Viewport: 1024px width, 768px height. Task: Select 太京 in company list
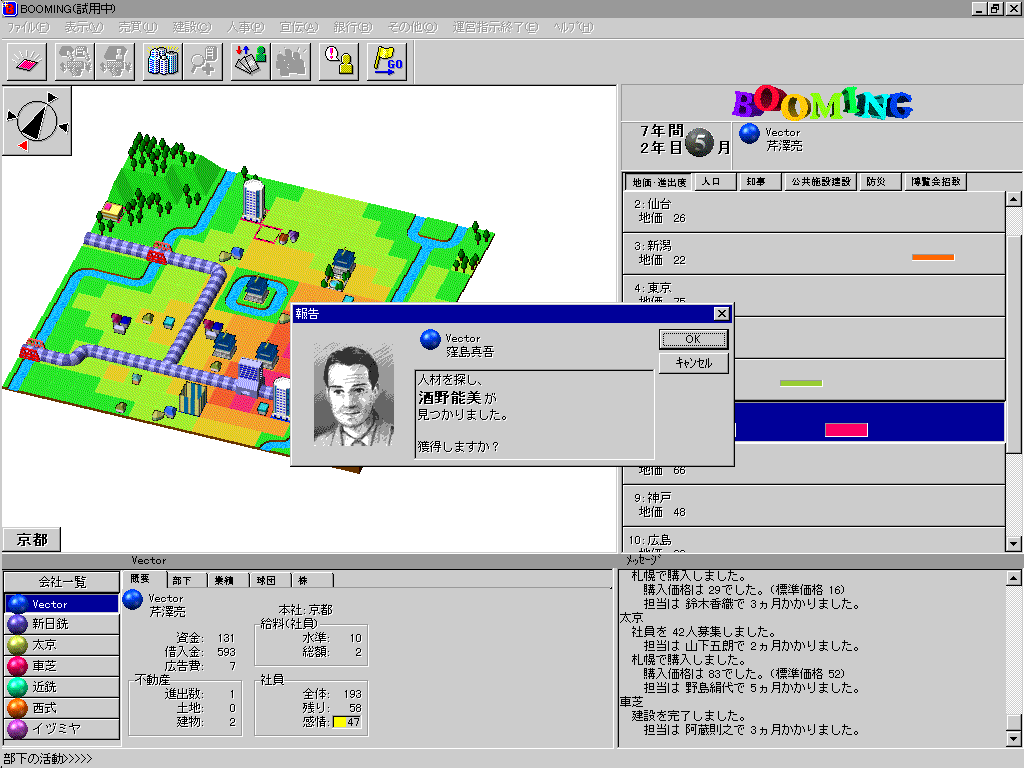coord(62,645)
